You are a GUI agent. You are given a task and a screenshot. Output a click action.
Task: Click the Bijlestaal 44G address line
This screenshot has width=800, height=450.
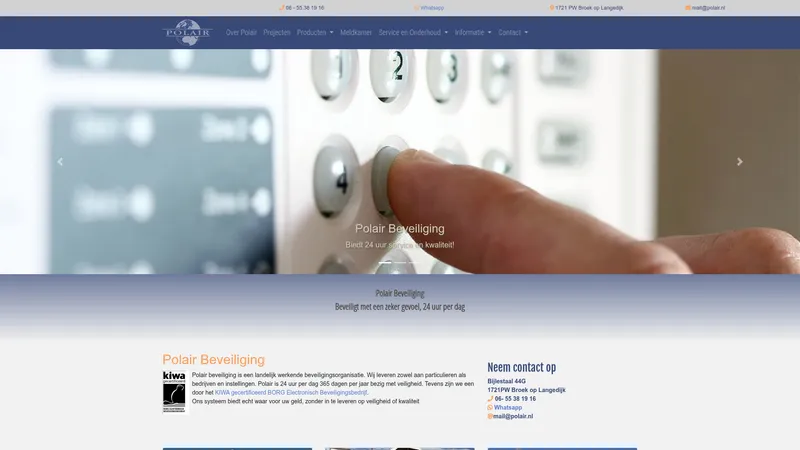(x=506, y=381)
